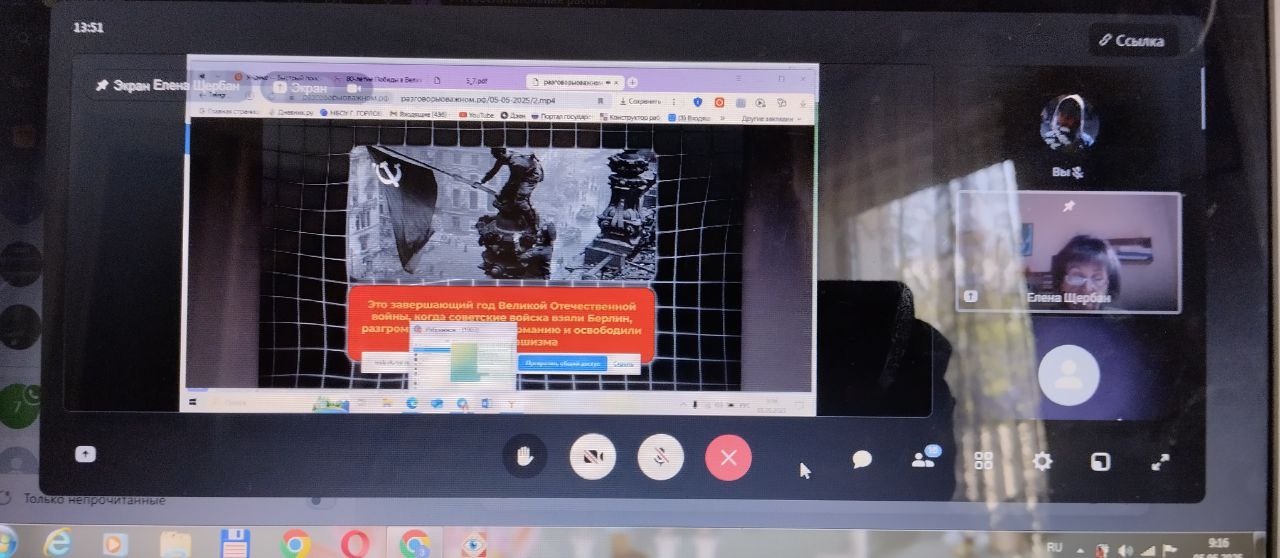Viewport: 1280px width, 558px height.
Task: Click the blue shield extension icon
Action: (x=697, y=102)
